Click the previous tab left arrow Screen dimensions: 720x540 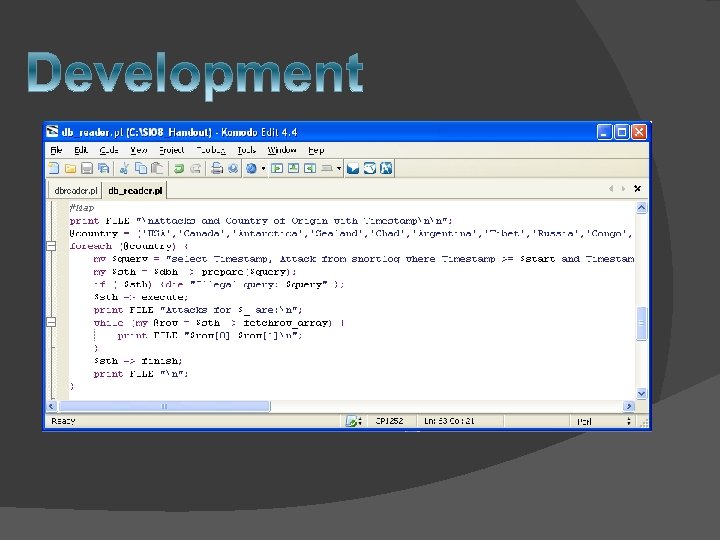pos(611,189)
